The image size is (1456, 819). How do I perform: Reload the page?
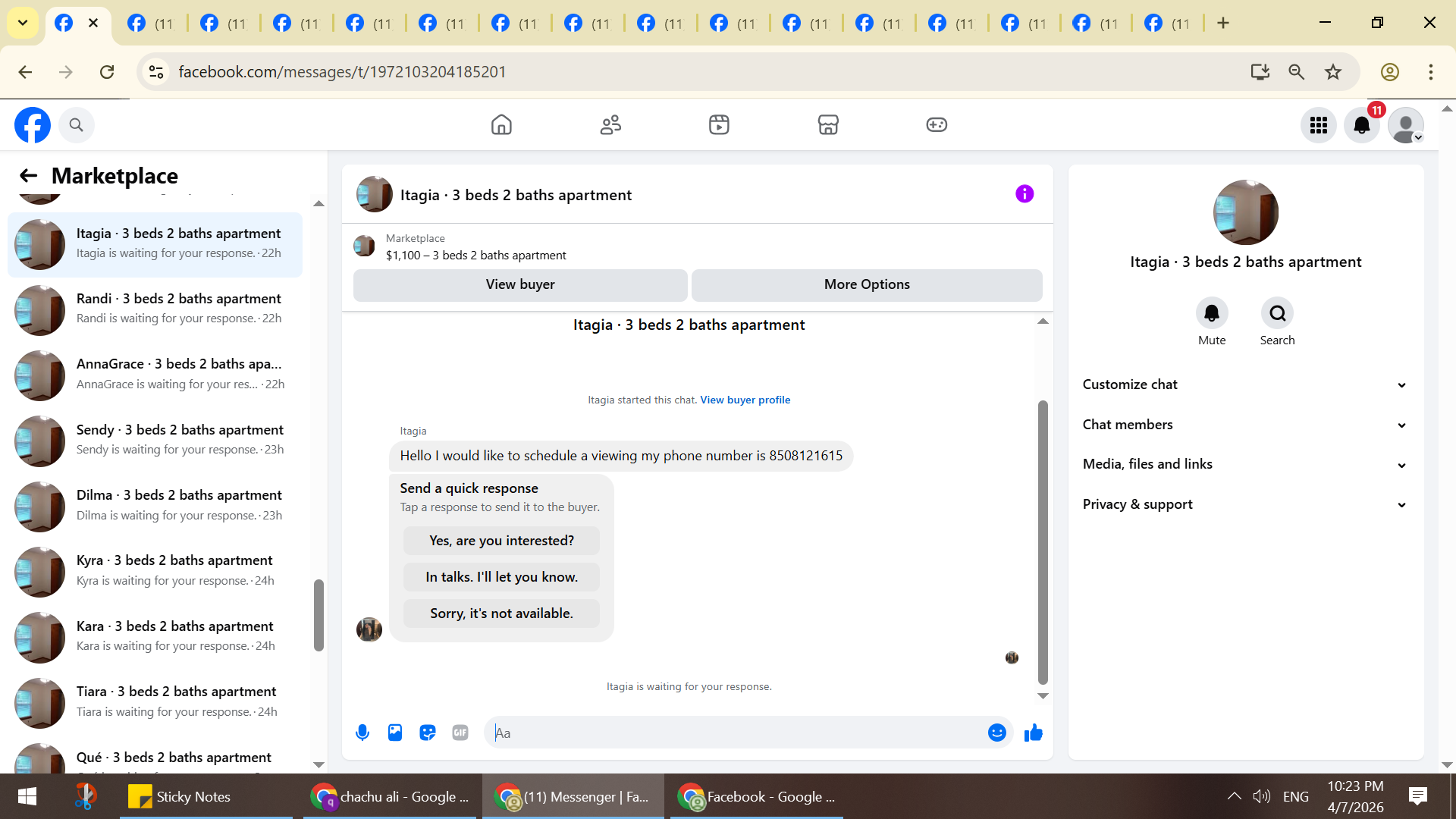(107, 72)
